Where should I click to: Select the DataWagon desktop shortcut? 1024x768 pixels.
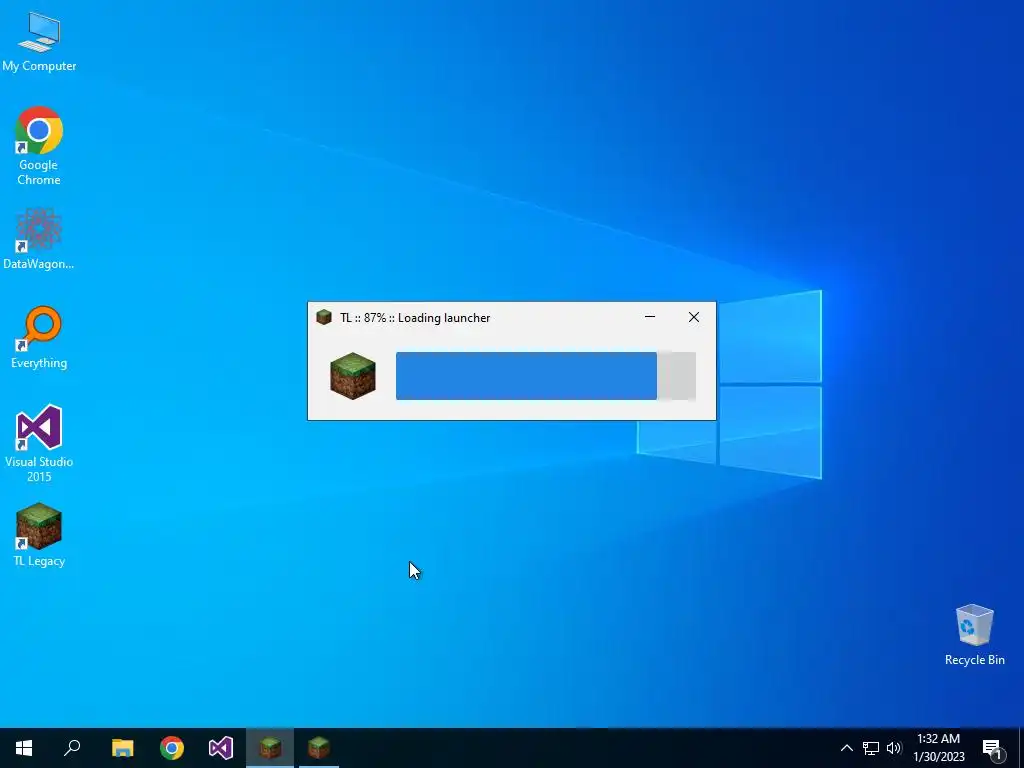39,239
